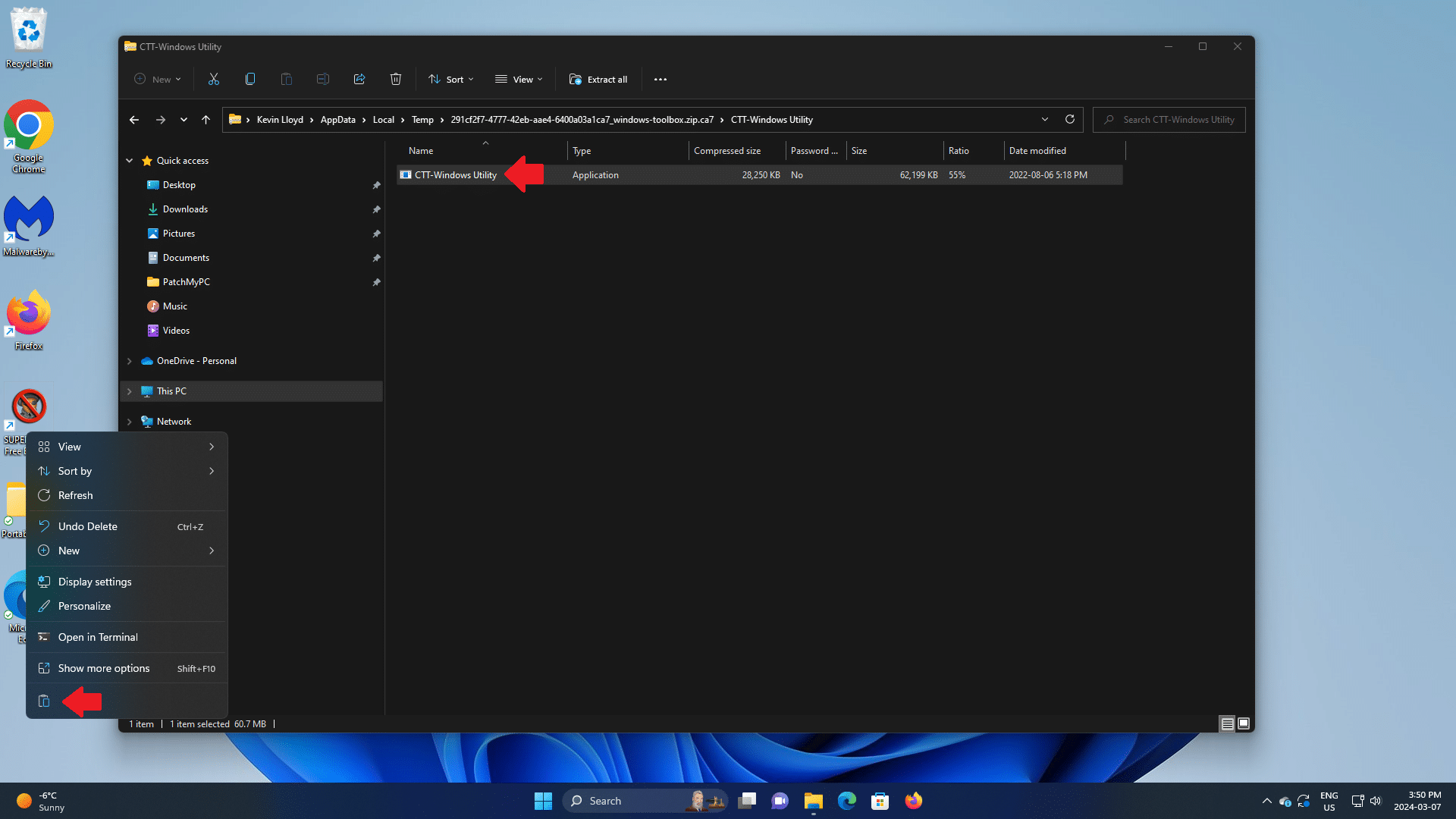1456x819 pixels.
Task: Click the paste icon in context menu
Action: click(x=44, y=701)
